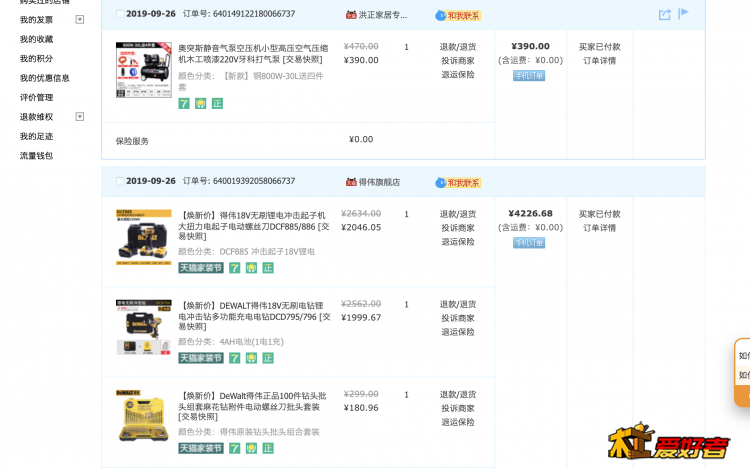Click 退款/退货 for air compressor item
750x469 pixels.
458,47
